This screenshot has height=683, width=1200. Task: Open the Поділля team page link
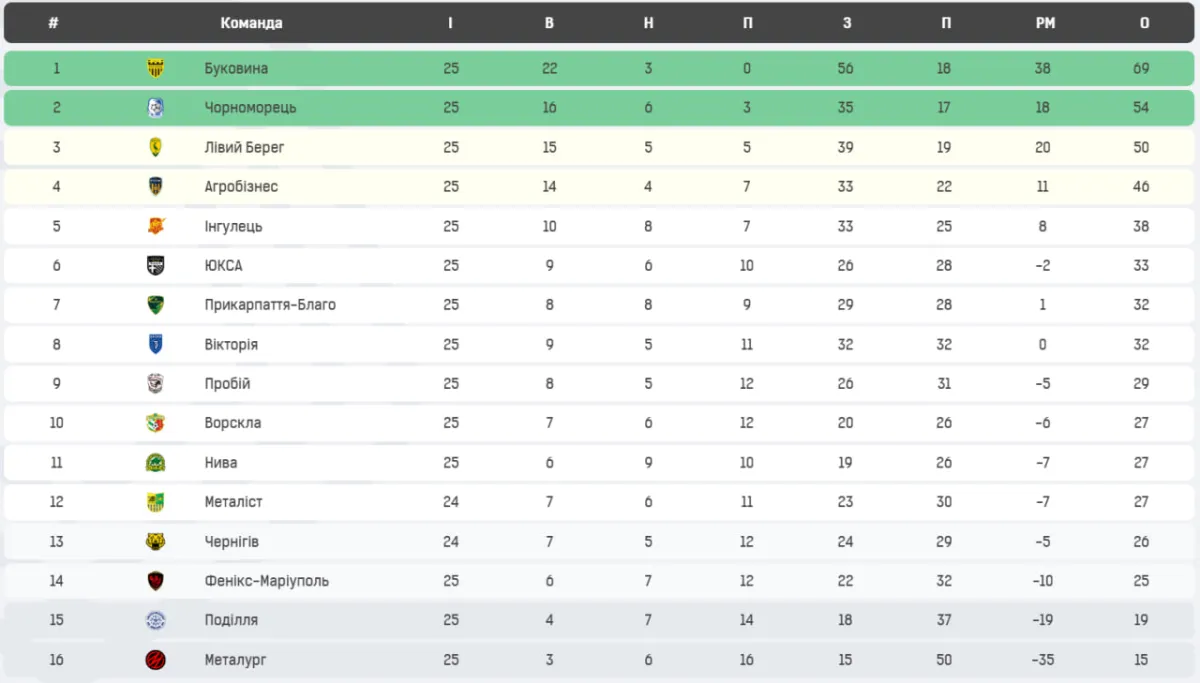click(x=231, y=620)
